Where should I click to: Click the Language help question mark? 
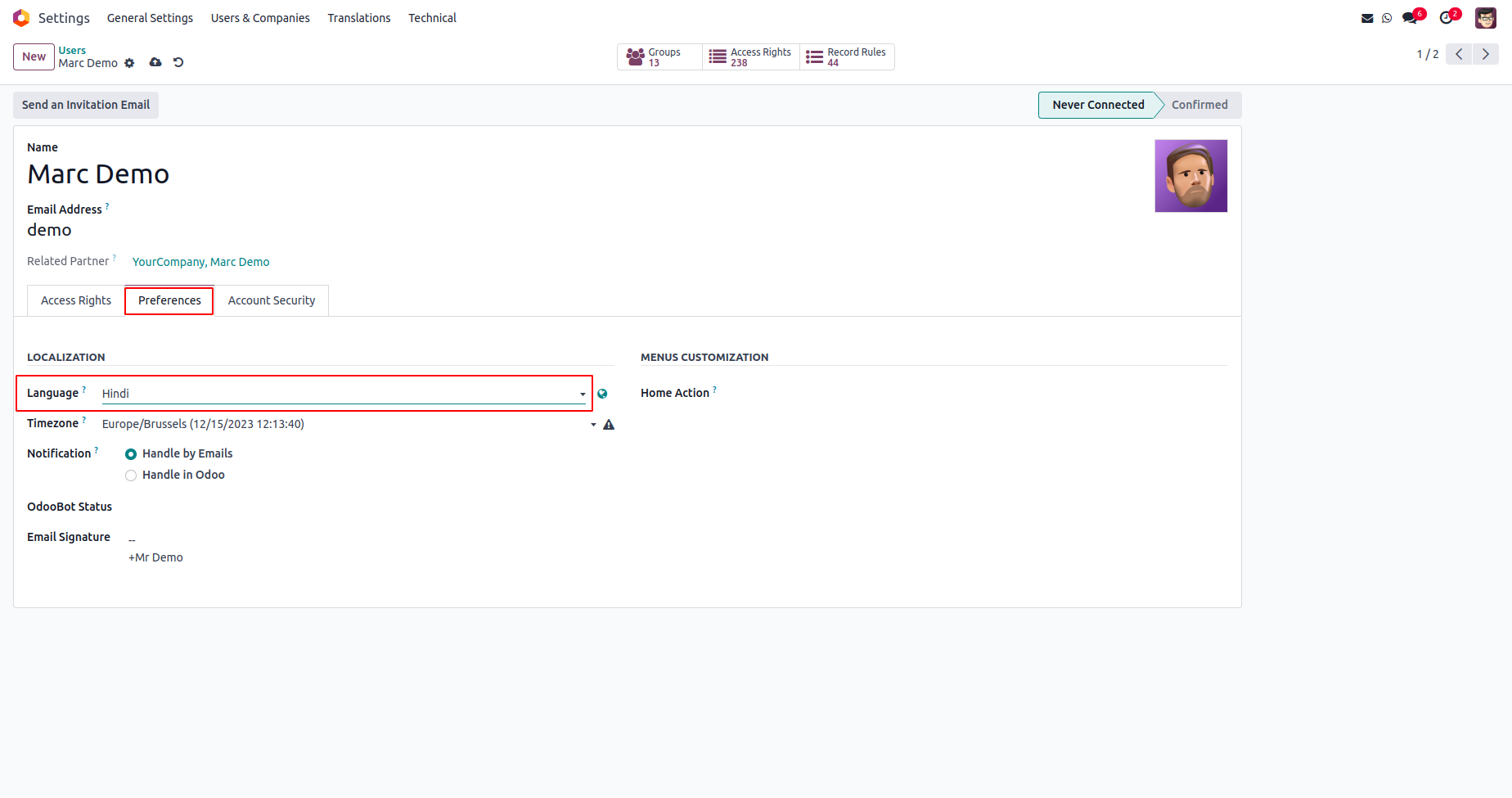click(x=84, y=390)
